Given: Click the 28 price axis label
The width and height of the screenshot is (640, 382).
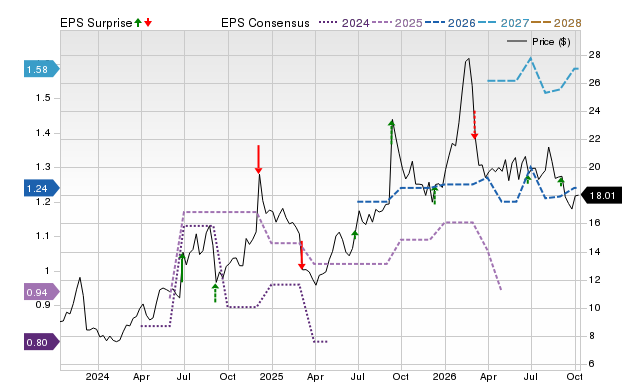Looking at the screenshot, I should (x=594, y=55).
